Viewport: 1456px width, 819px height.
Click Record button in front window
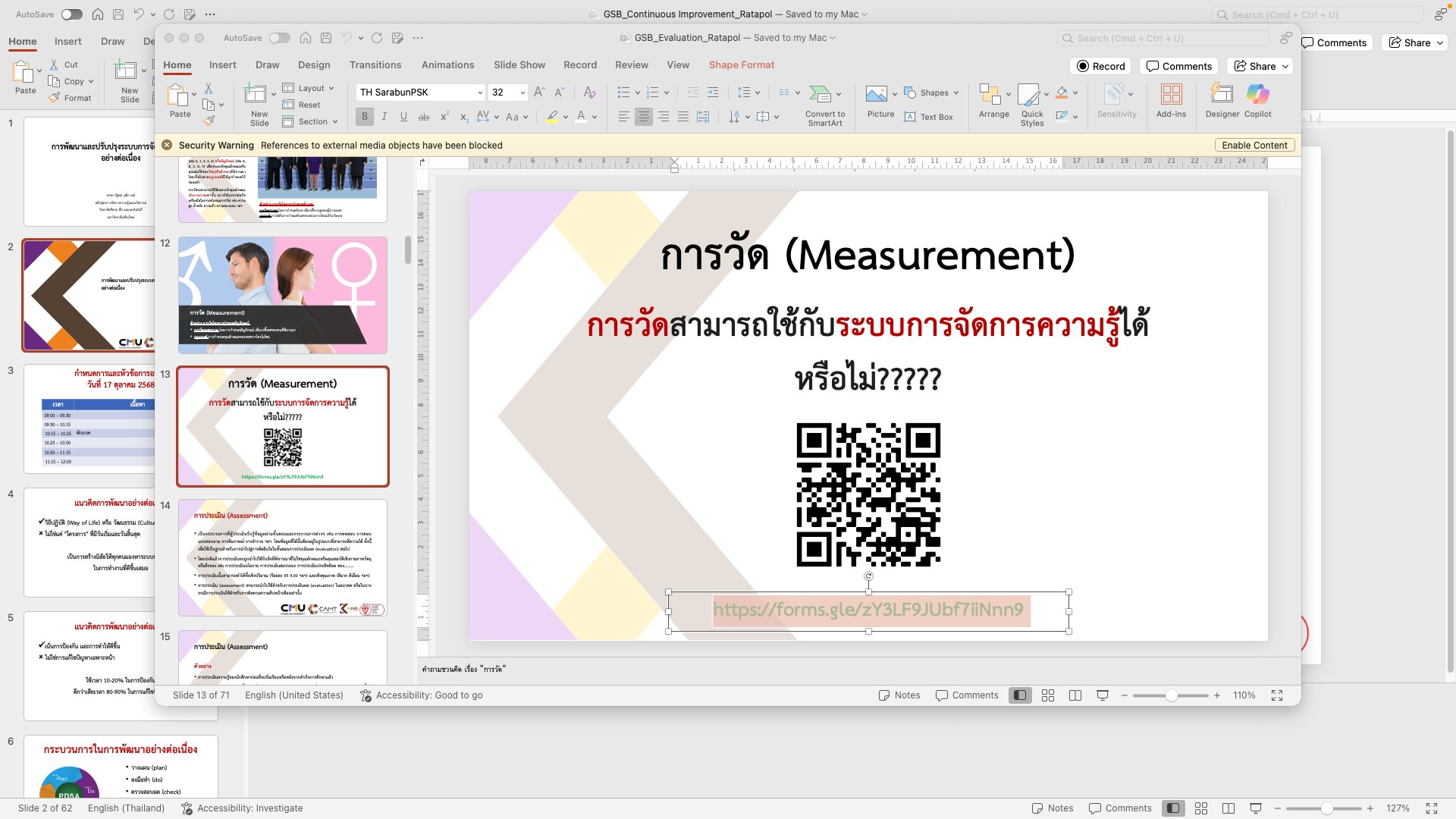1101,66
